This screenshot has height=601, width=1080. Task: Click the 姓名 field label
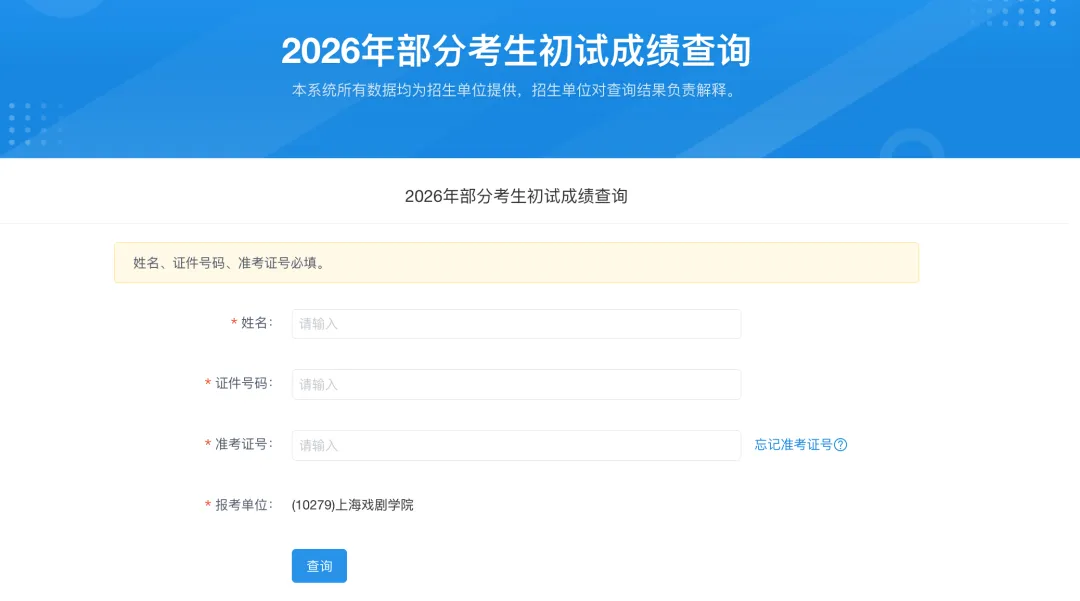[256, 323]
